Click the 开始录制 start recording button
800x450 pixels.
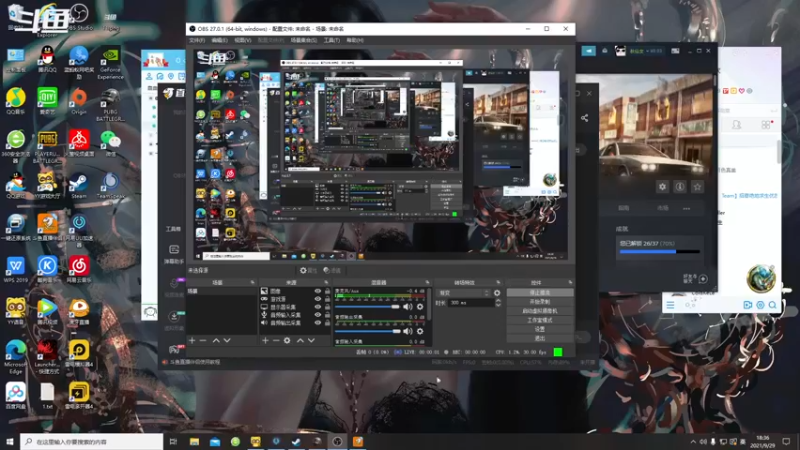[540, 302]
